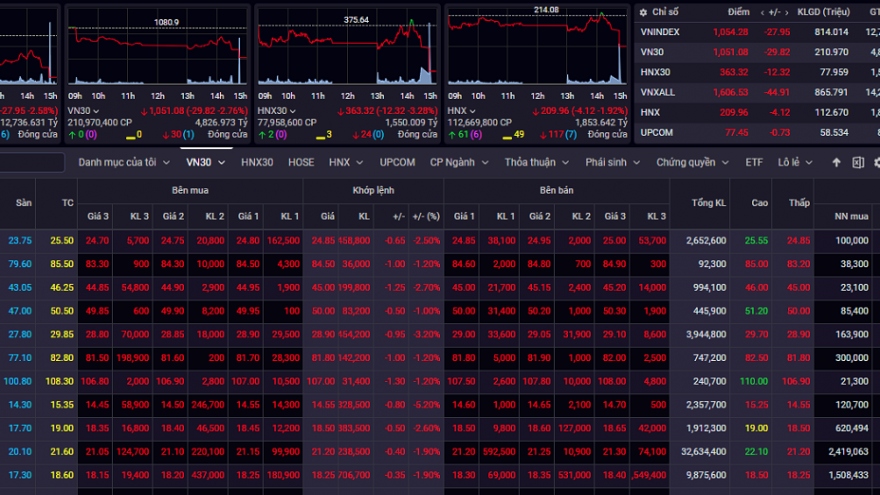The width and height of the screenshot is (880, 495).
Task: Open the Phái sinh dropdown
Action: point(614,162)
